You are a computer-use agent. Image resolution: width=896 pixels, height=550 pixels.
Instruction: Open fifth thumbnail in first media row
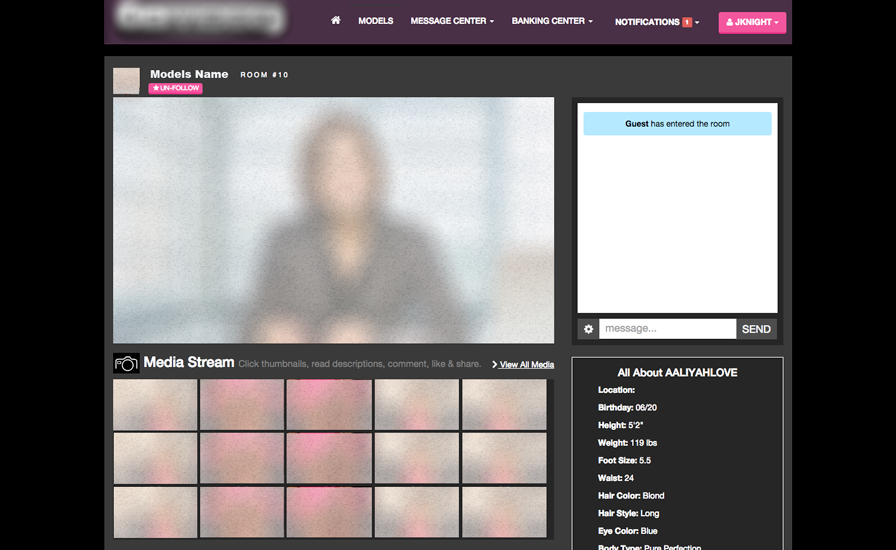[504, 405]
